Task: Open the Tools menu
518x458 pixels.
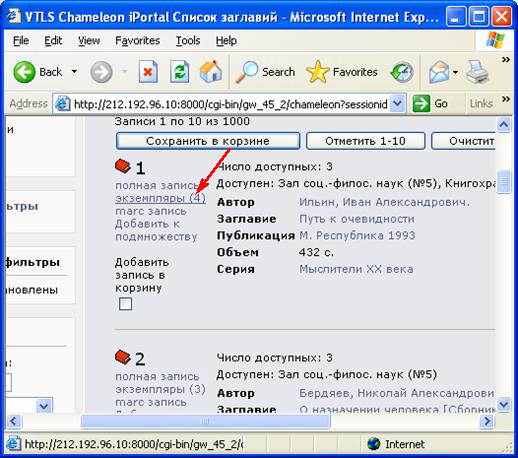Action: point(188,41)
